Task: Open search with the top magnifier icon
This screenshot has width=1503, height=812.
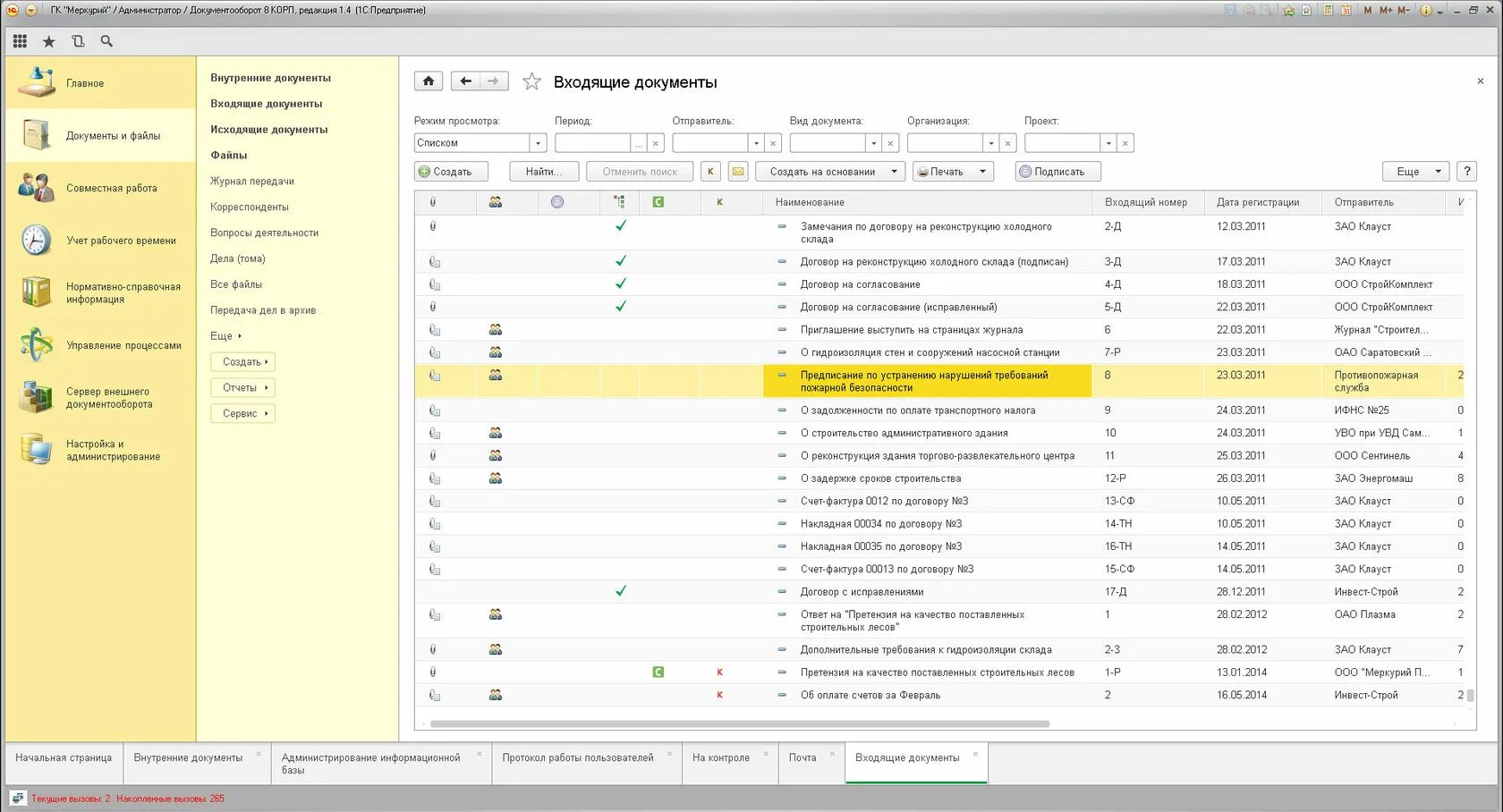Action: pyautogui.click(x=106, y=41)
